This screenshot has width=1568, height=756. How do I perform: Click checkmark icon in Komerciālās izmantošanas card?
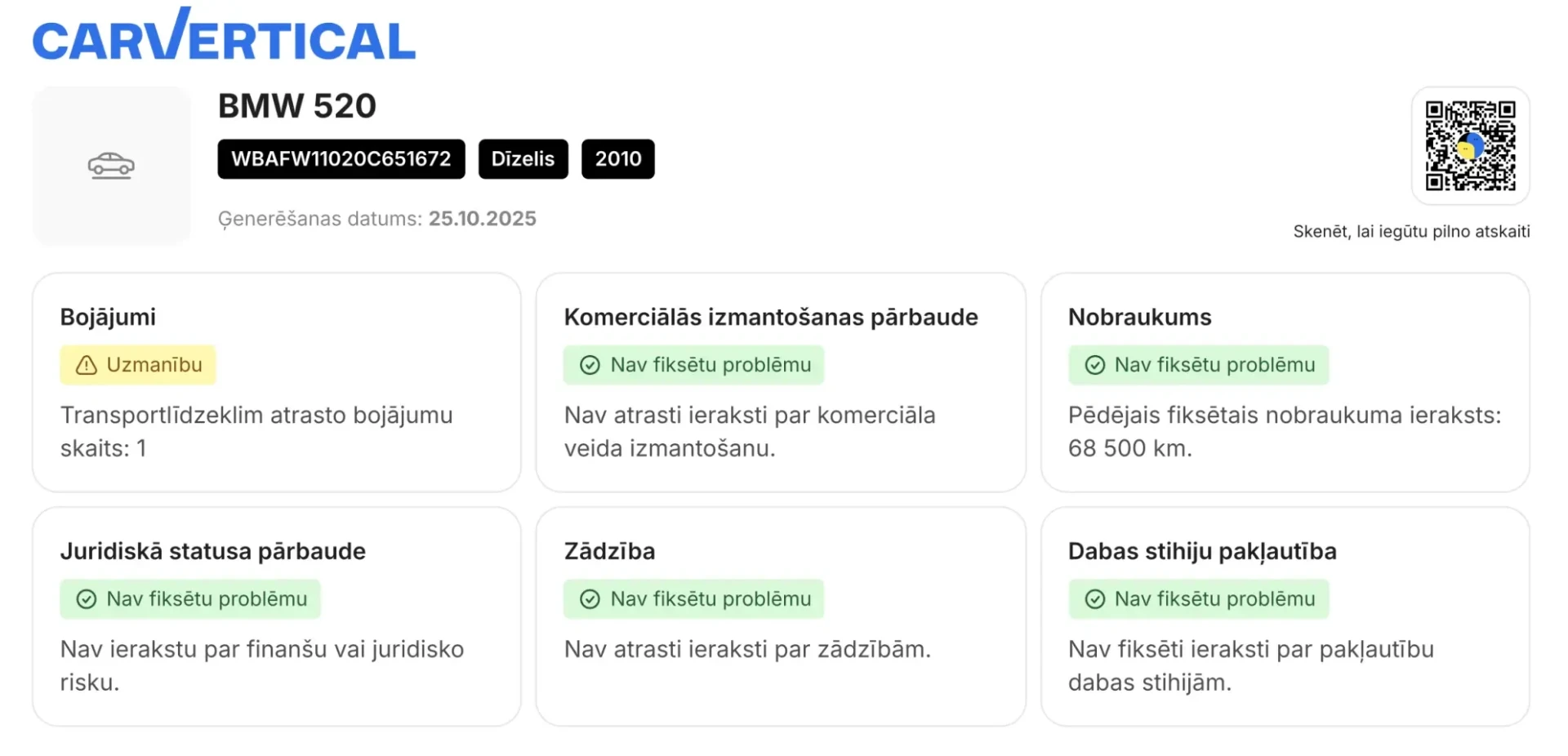pyautogui.click(x=590, y=365)
